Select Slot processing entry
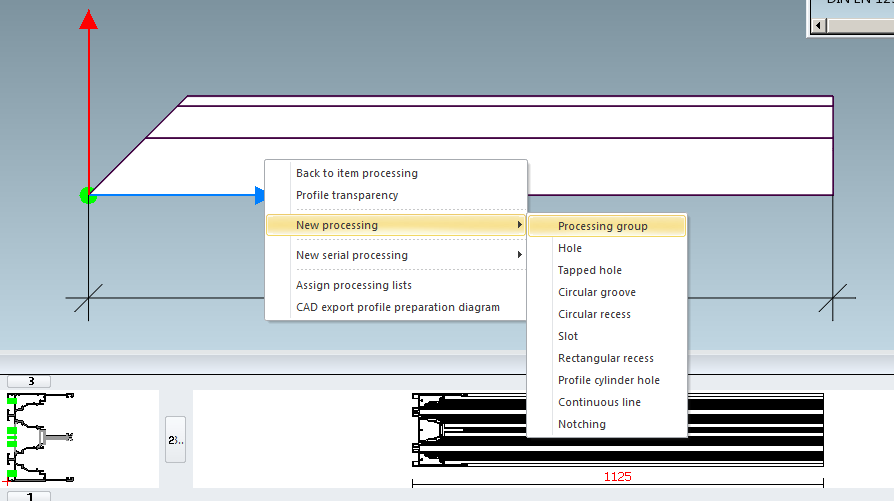 pos(568,336)
